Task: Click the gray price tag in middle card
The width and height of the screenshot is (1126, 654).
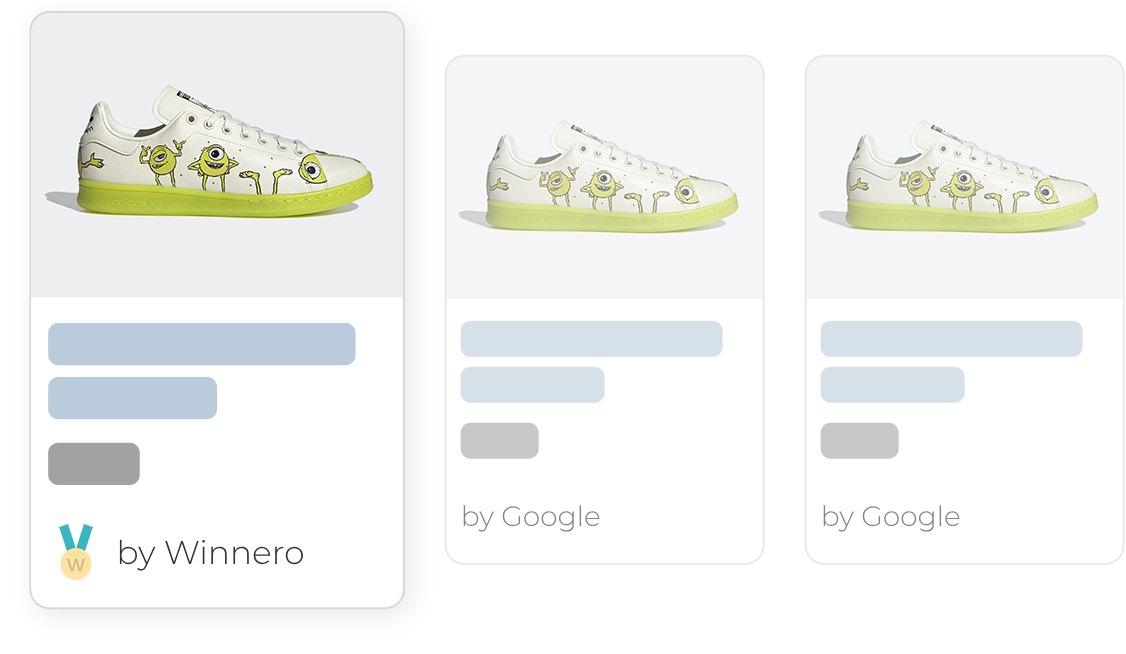Action: [499, 441]
